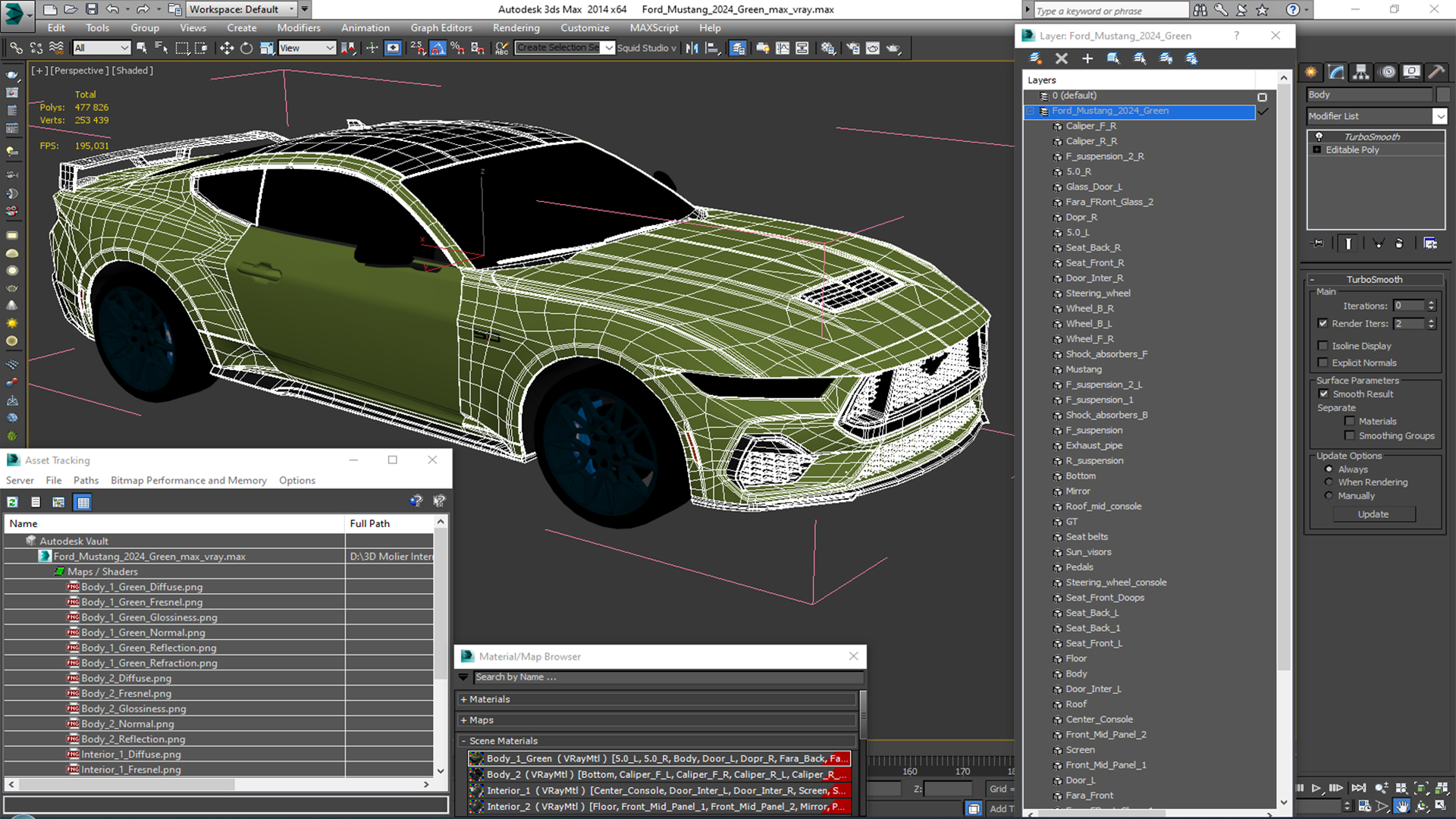
Task: Select the Manually update radio option
Action: pos(1329,496)
